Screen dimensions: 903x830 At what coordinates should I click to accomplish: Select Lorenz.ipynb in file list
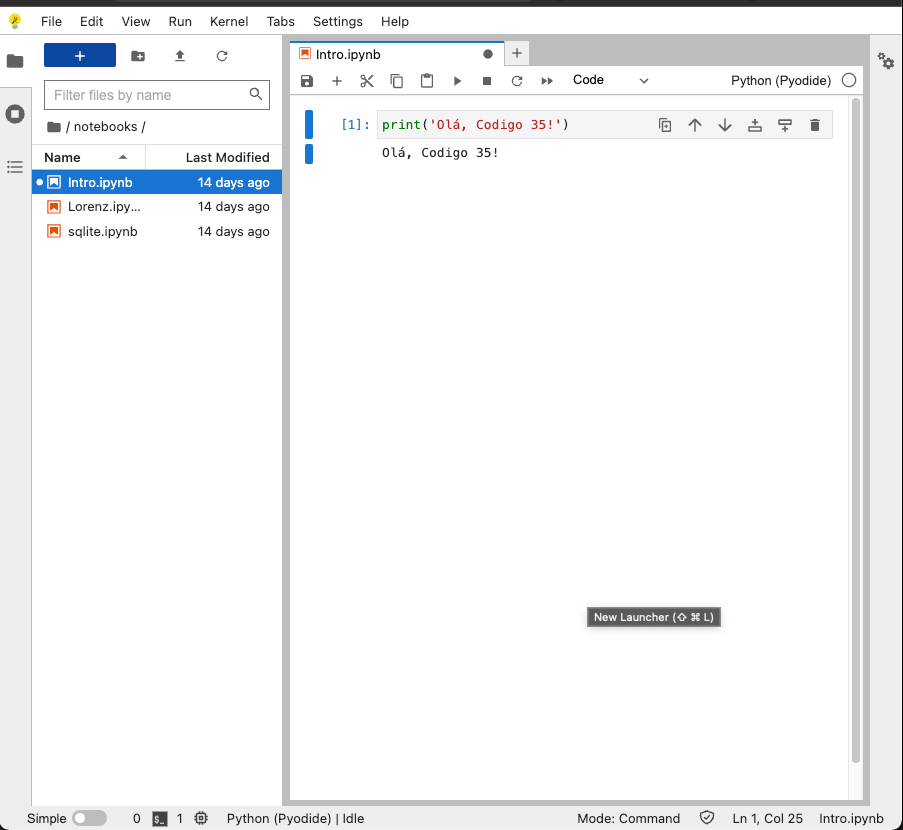point(157,206)
